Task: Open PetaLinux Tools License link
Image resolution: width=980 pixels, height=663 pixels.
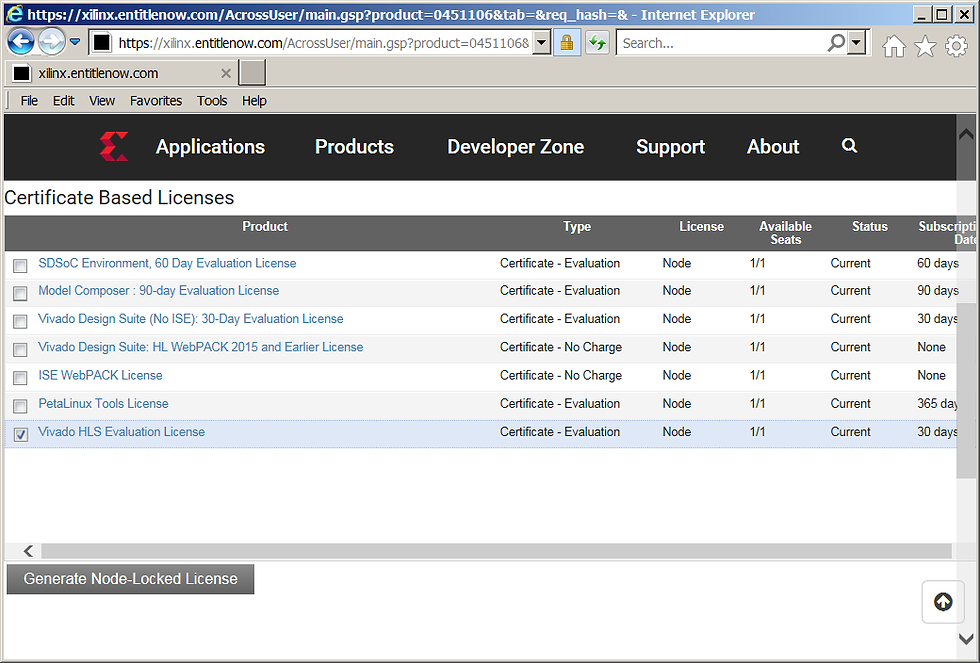Action: click(x=103, y=404)
